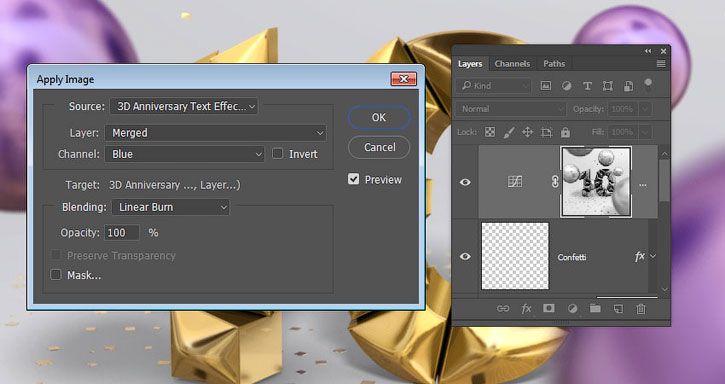The width and height of the screenshot is (725, 384).
Task: Collapse the Layers panel with double arrows
Action: pyautogui.click(x=648, y=51)
